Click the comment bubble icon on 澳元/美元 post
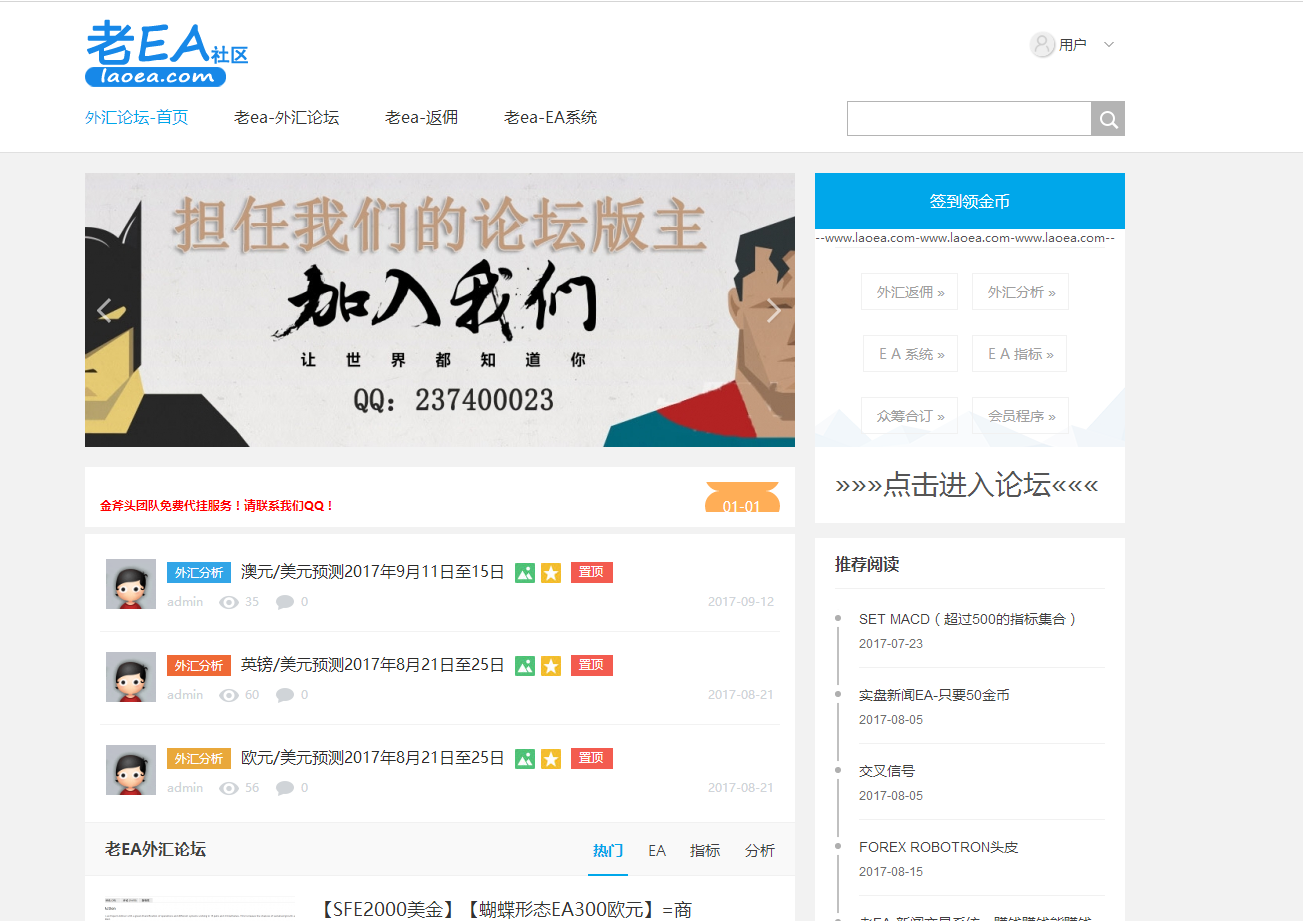 point(285,602)
